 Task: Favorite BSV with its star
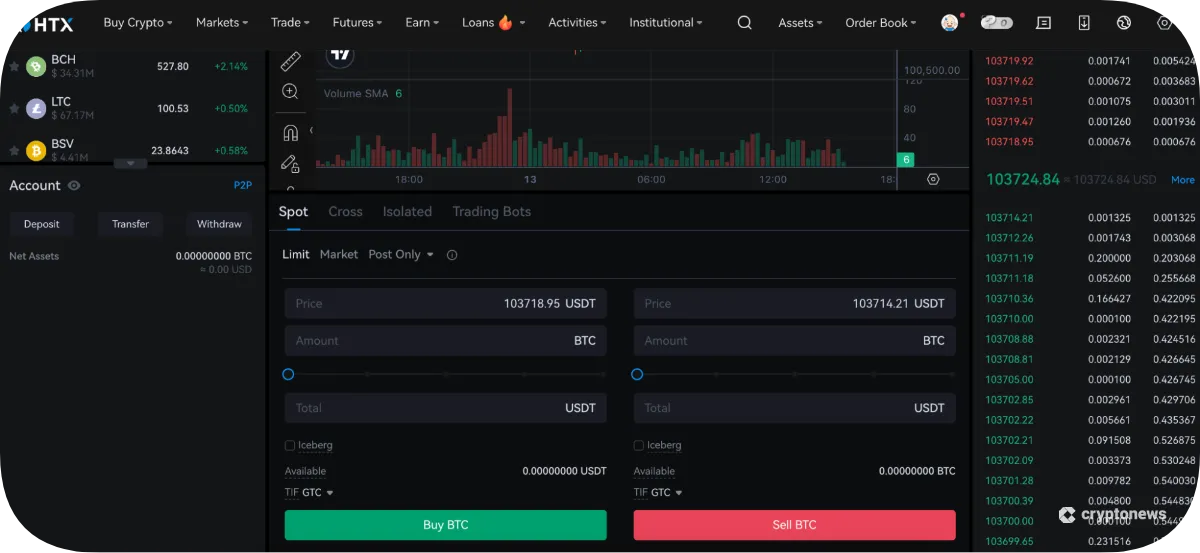tap(14, 150)
